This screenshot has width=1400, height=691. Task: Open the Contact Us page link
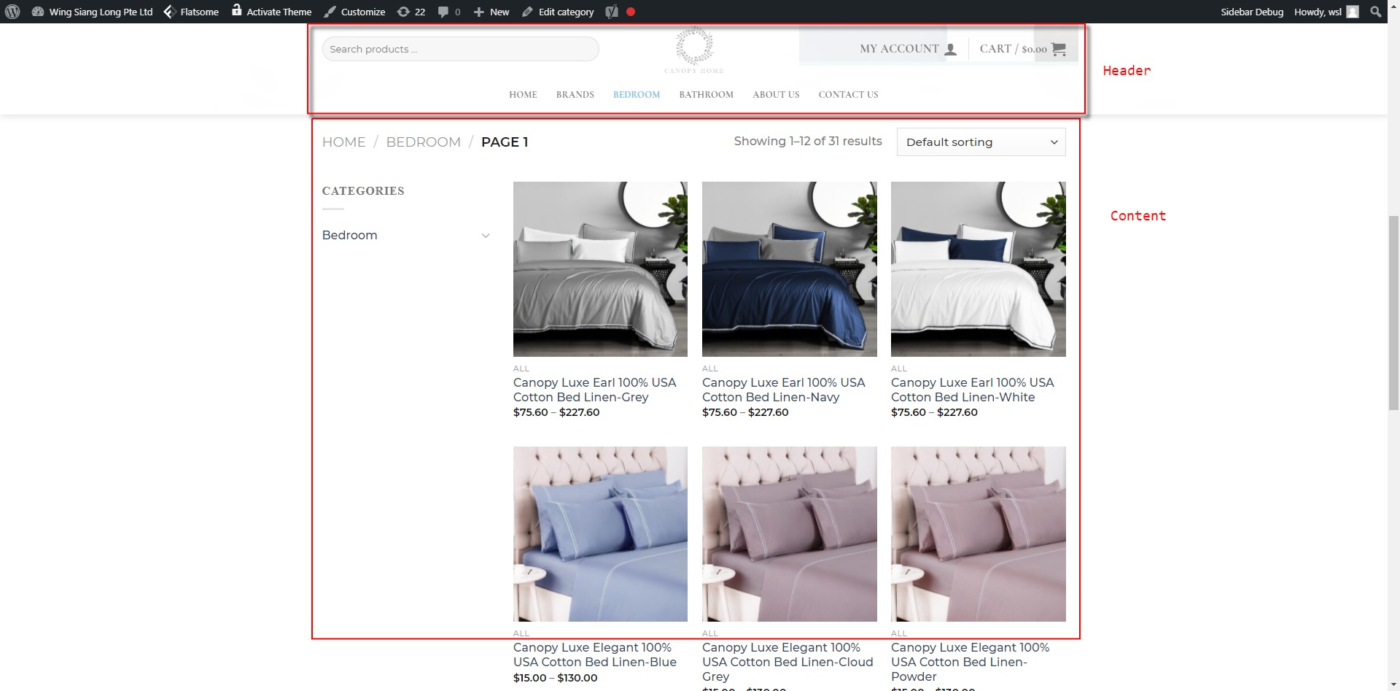[x=848, y=95]
